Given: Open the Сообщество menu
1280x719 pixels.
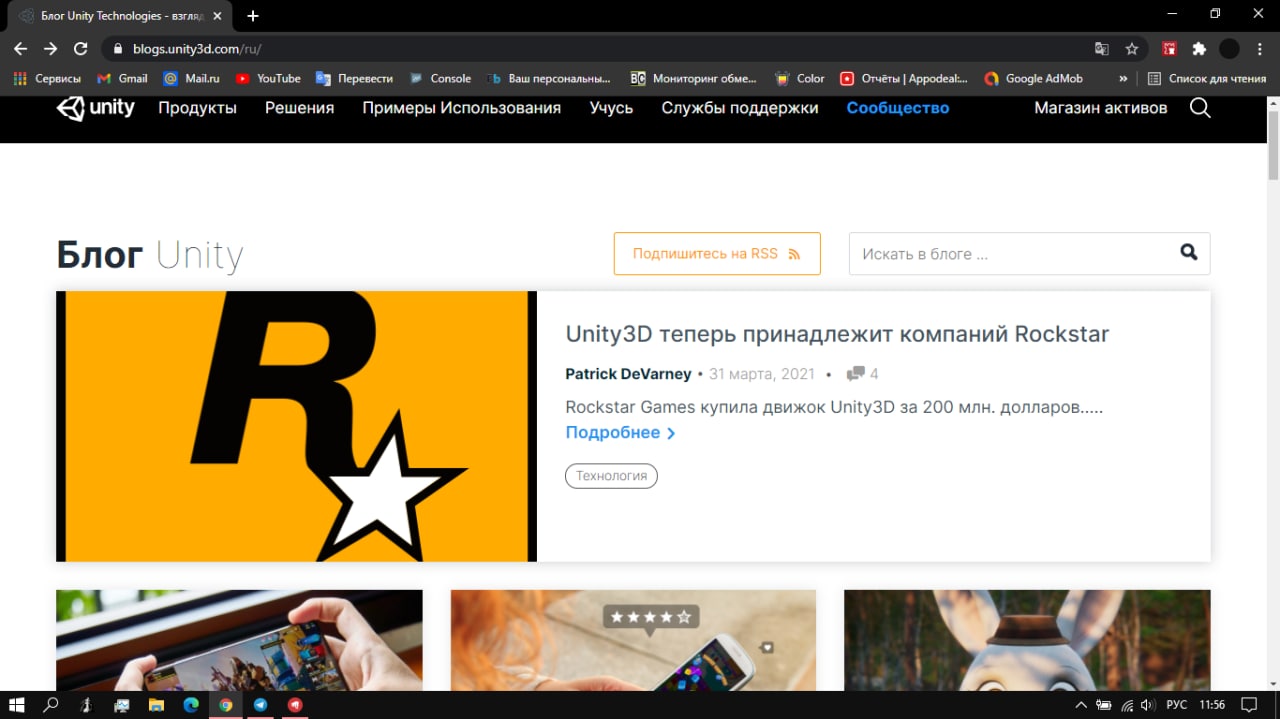Looking at the screenshot, I should (x=898, y=108).
